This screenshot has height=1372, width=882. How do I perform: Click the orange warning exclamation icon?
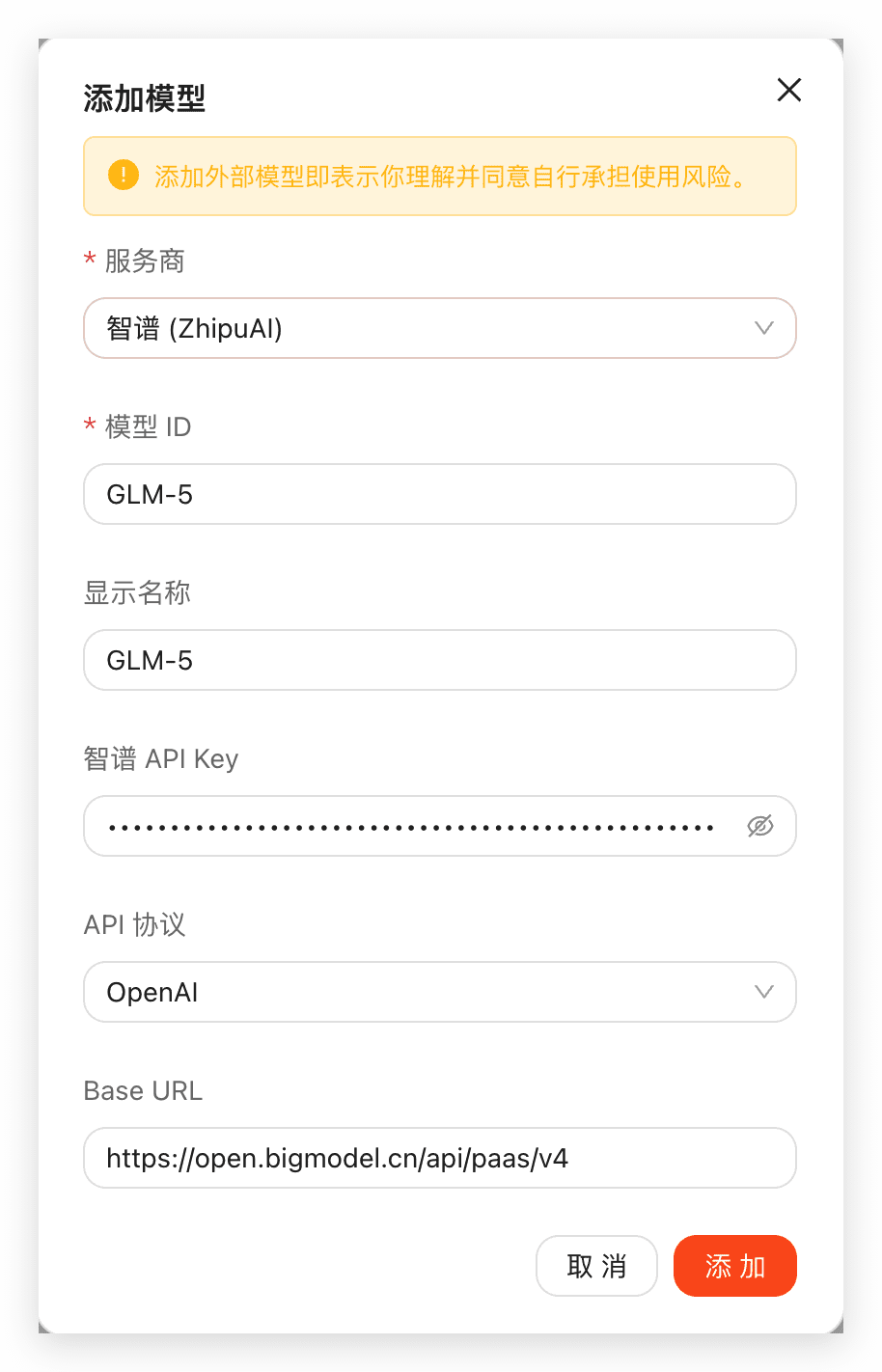124,176
